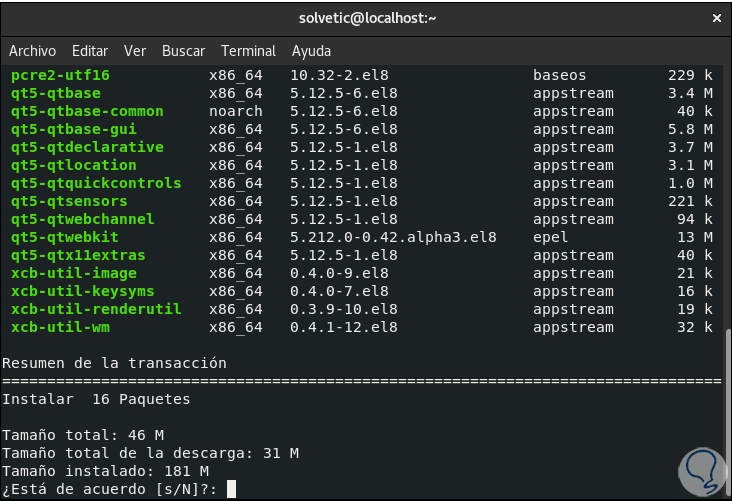Open the Ver menu
Image resolution: width=732 pixels, height=502 pixels.
tap(135, 50)
